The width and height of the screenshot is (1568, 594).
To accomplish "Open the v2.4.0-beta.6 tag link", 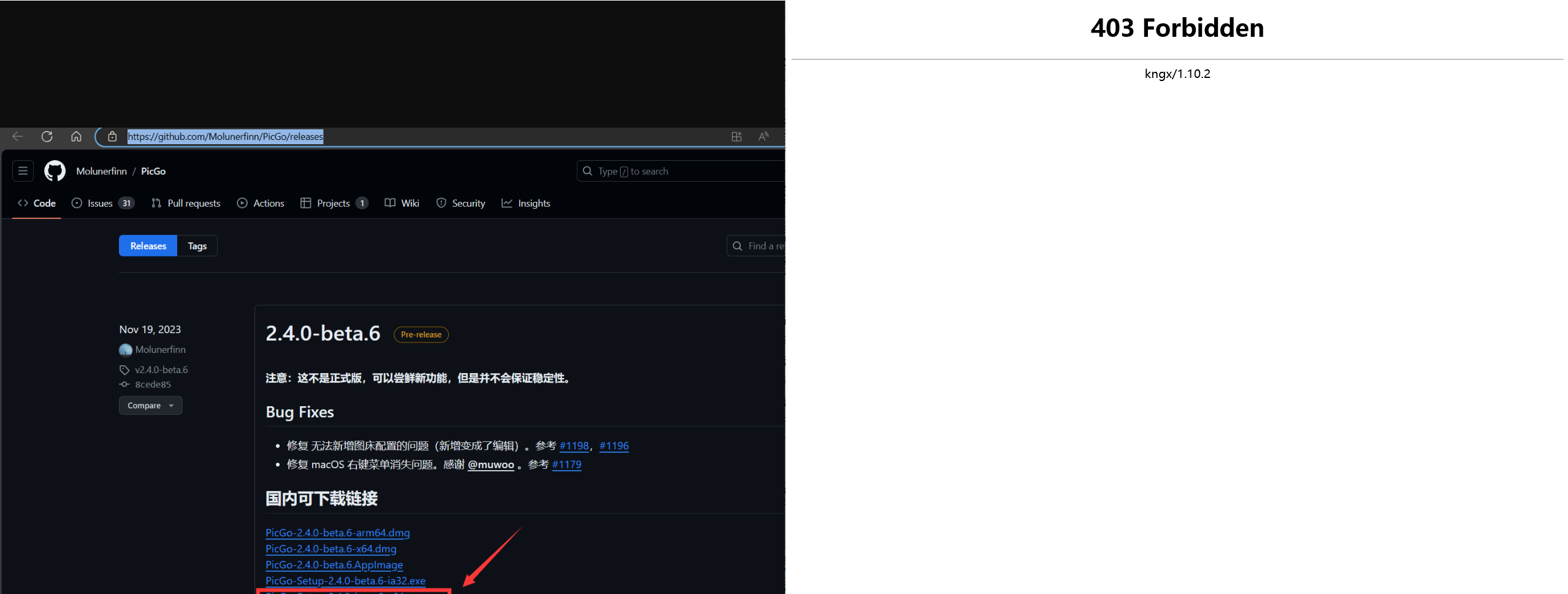I will [x=161, y=370].
